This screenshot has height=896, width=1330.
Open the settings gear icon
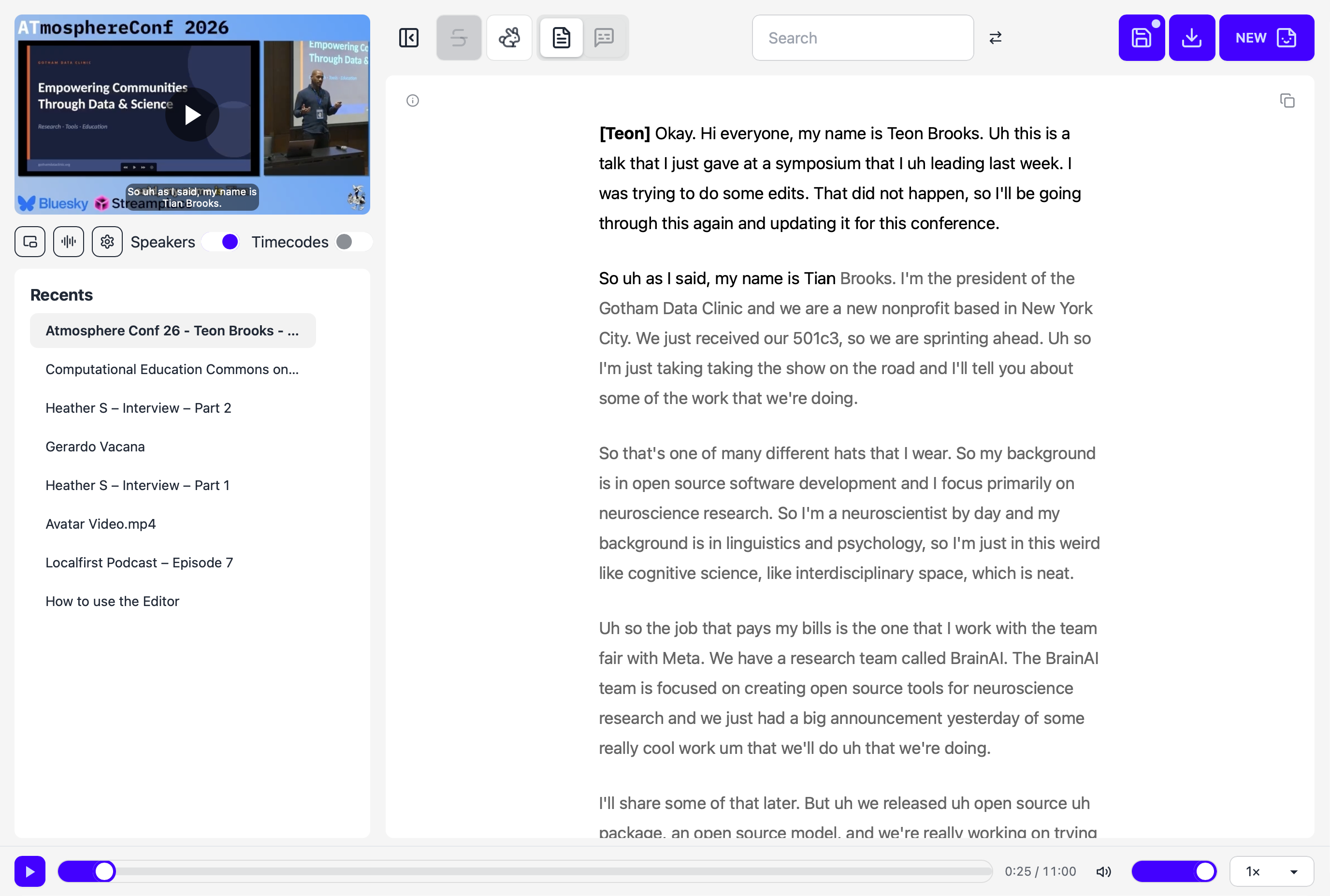pyautogui.click(x=107, y=242)
